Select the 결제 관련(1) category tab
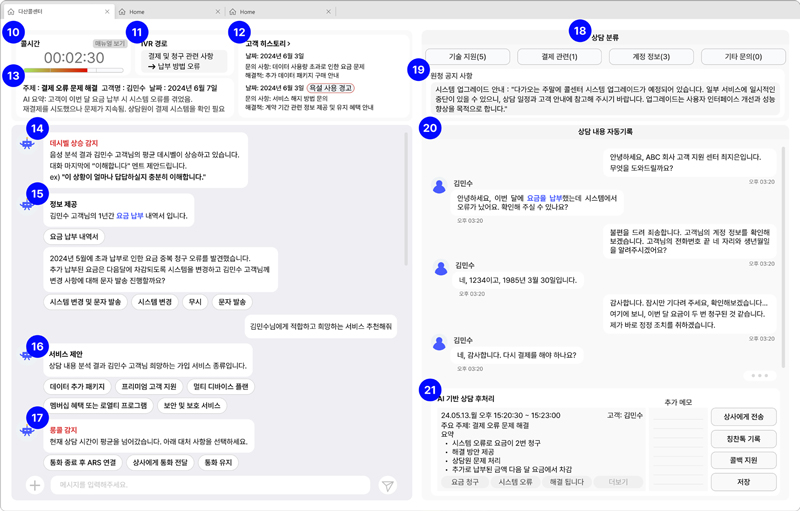 pyautogui.click(x=559, y=57)
